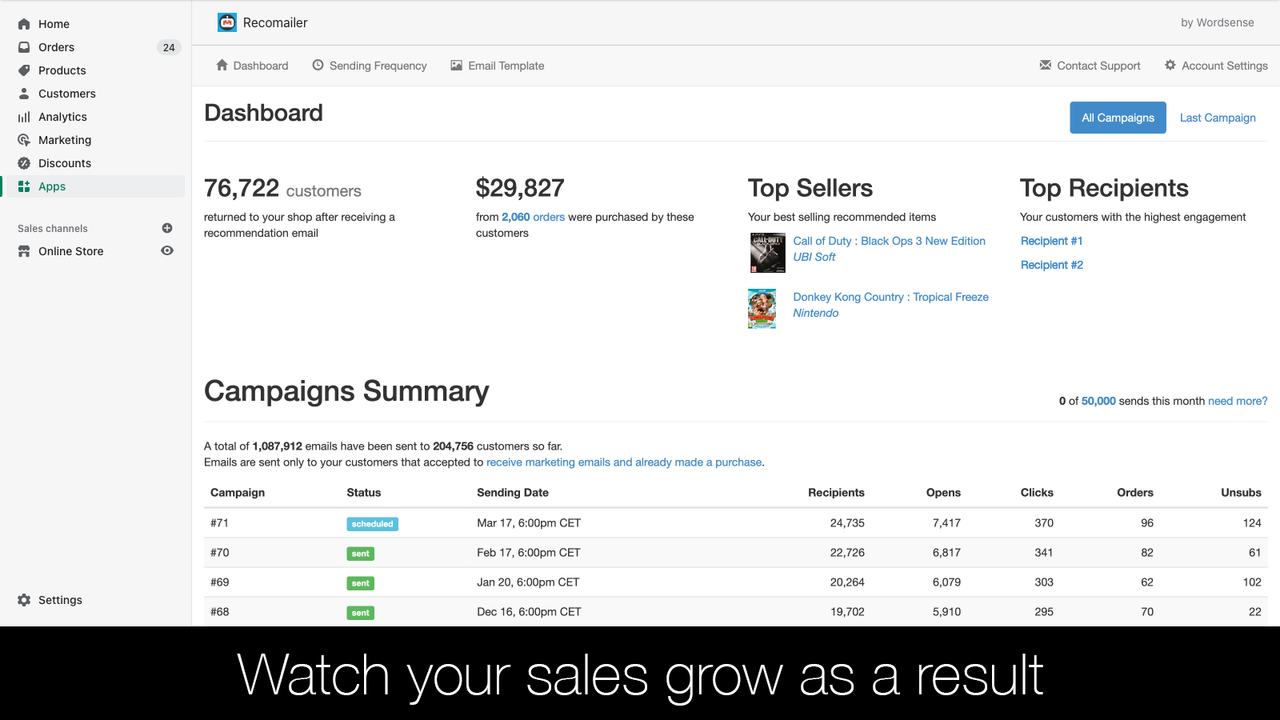This screenshot has width=1280, height=720.
Task: Select the Marketing icon in the sidebar
Action: click(x=23, y=139)
